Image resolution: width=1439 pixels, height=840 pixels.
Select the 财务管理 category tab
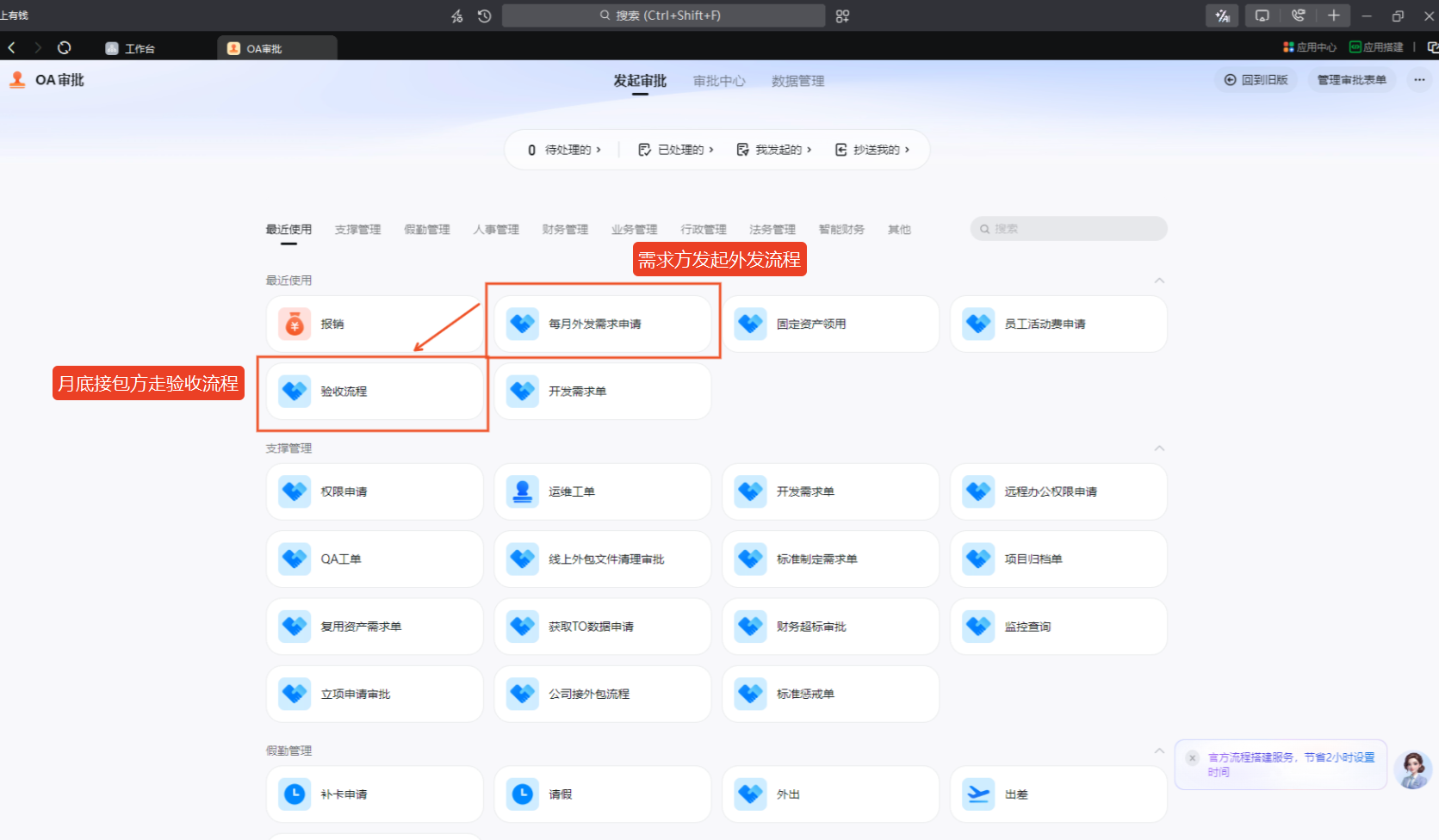(565, 230)
